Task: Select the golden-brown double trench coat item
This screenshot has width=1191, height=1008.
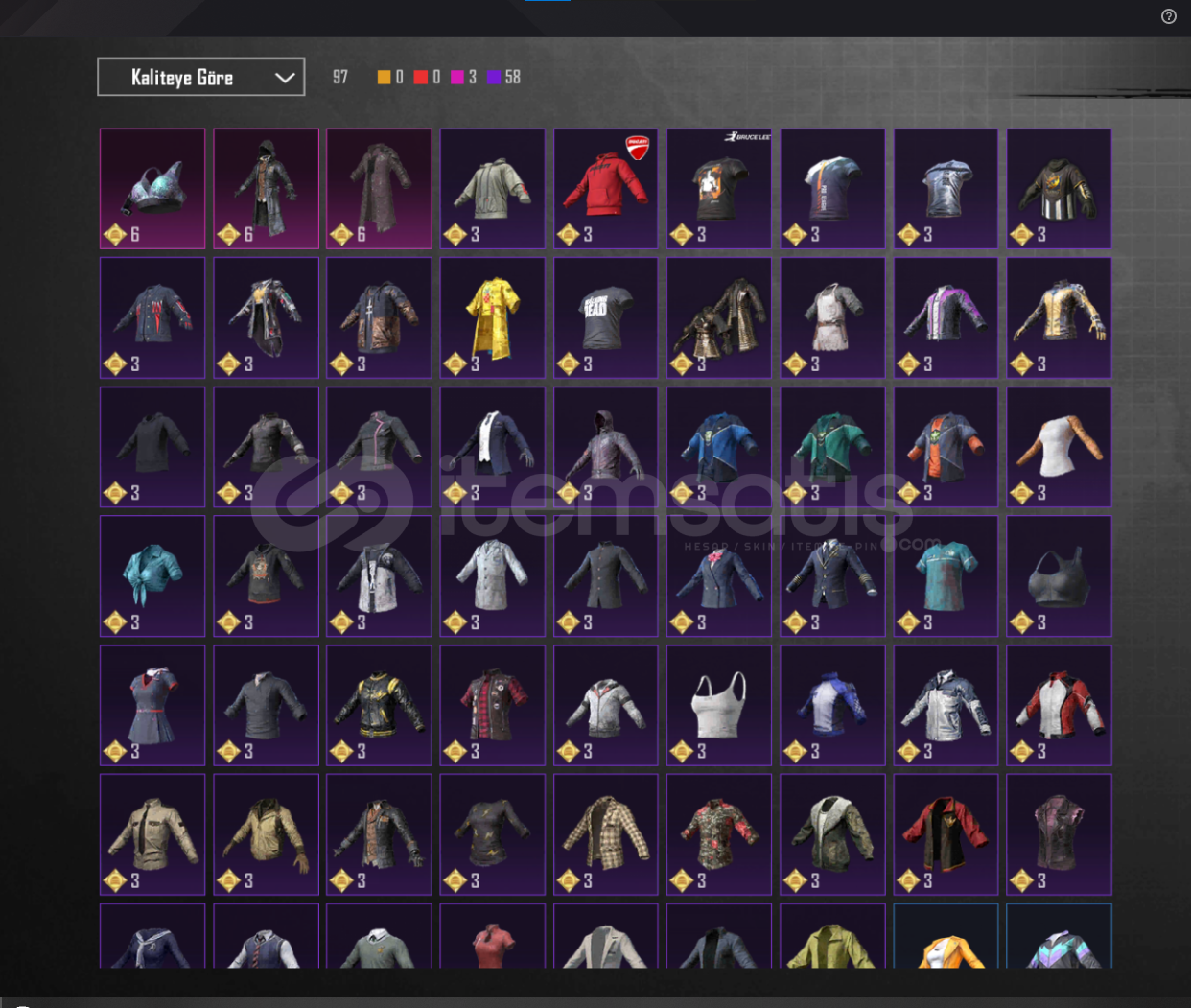Action: (719, 317)
